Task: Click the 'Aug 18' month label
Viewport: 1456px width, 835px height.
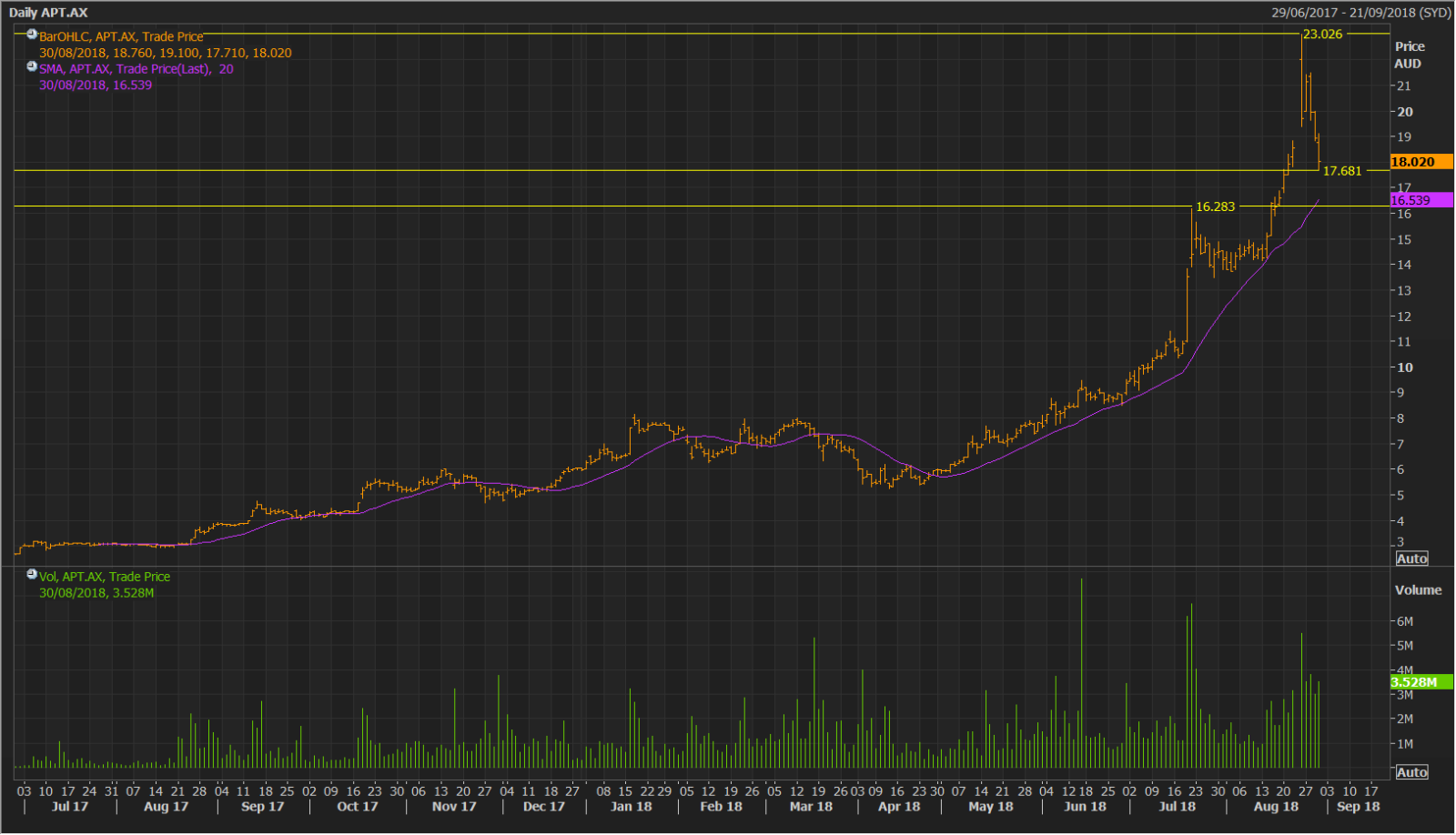Action: [1276, 807]
